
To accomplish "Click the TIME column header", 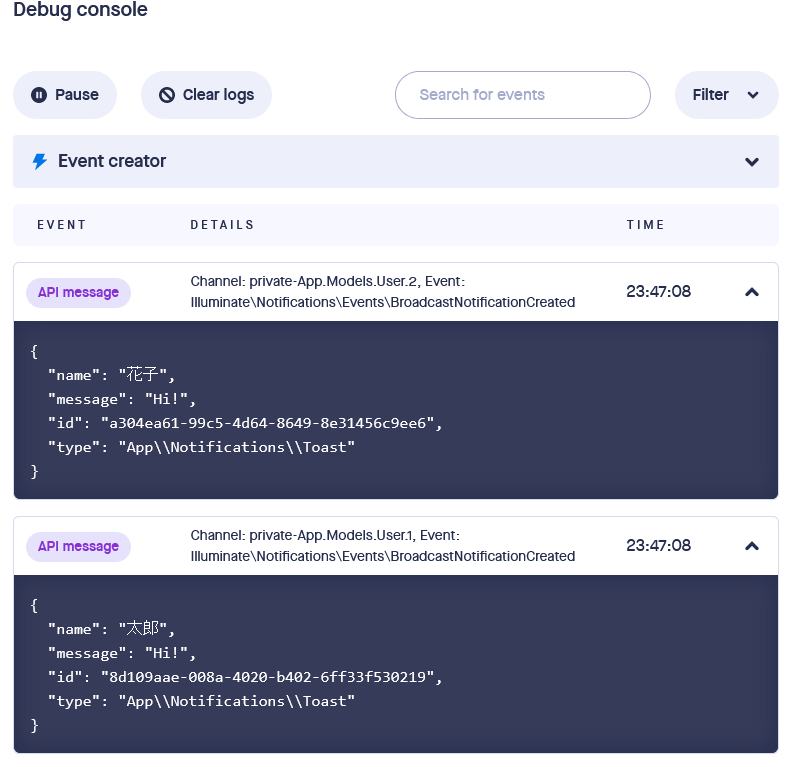I will (645, 225).
